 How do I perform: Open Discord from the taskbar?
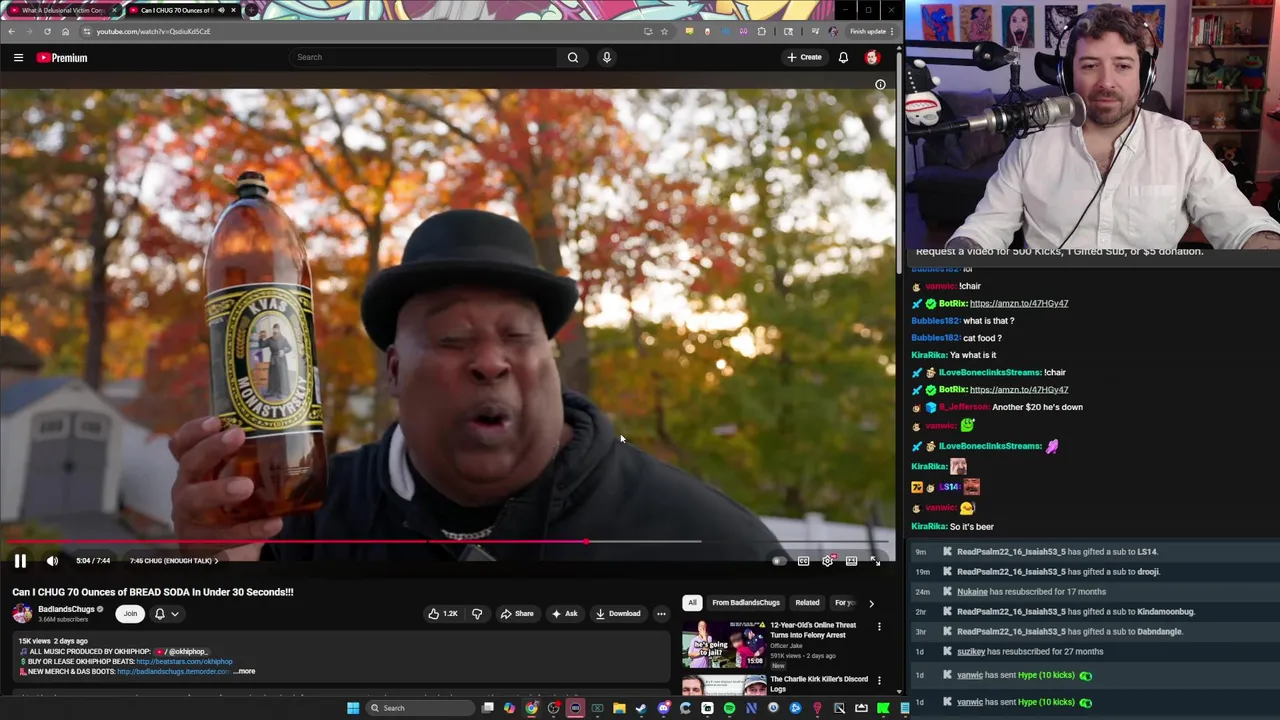[663, 708]
